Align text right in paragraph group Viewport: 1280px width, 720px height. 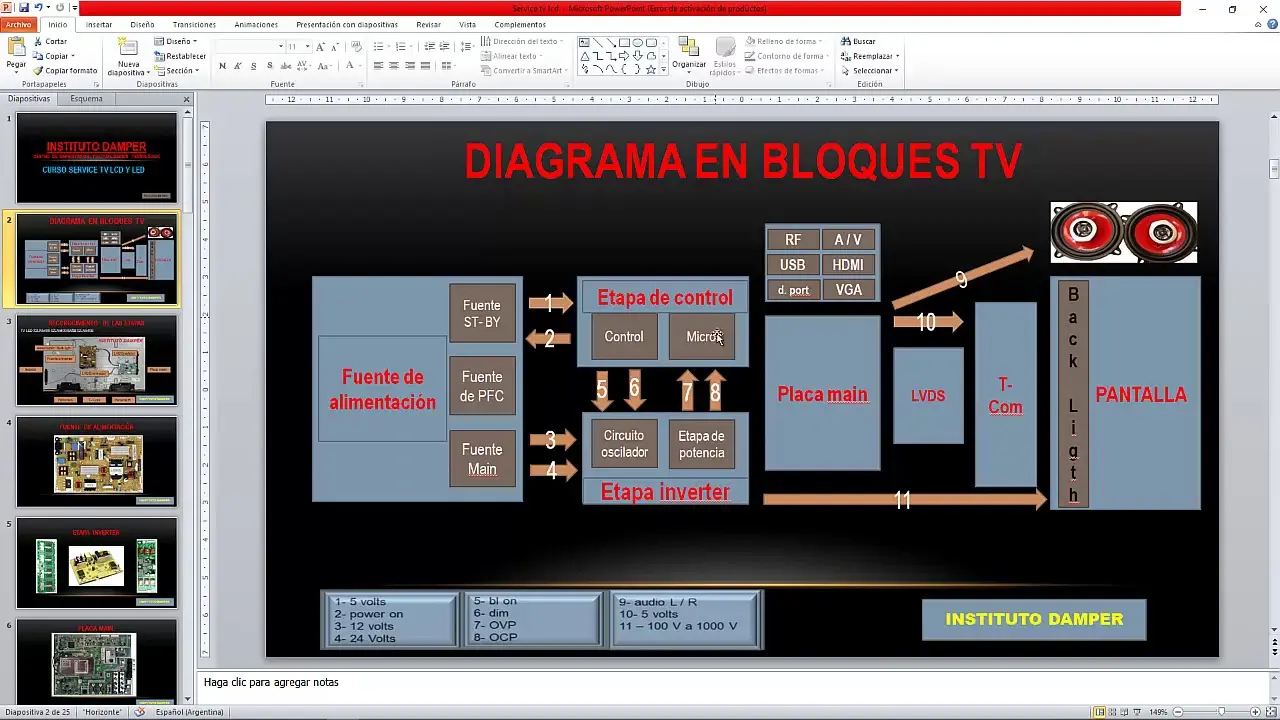tap(410, 66)
